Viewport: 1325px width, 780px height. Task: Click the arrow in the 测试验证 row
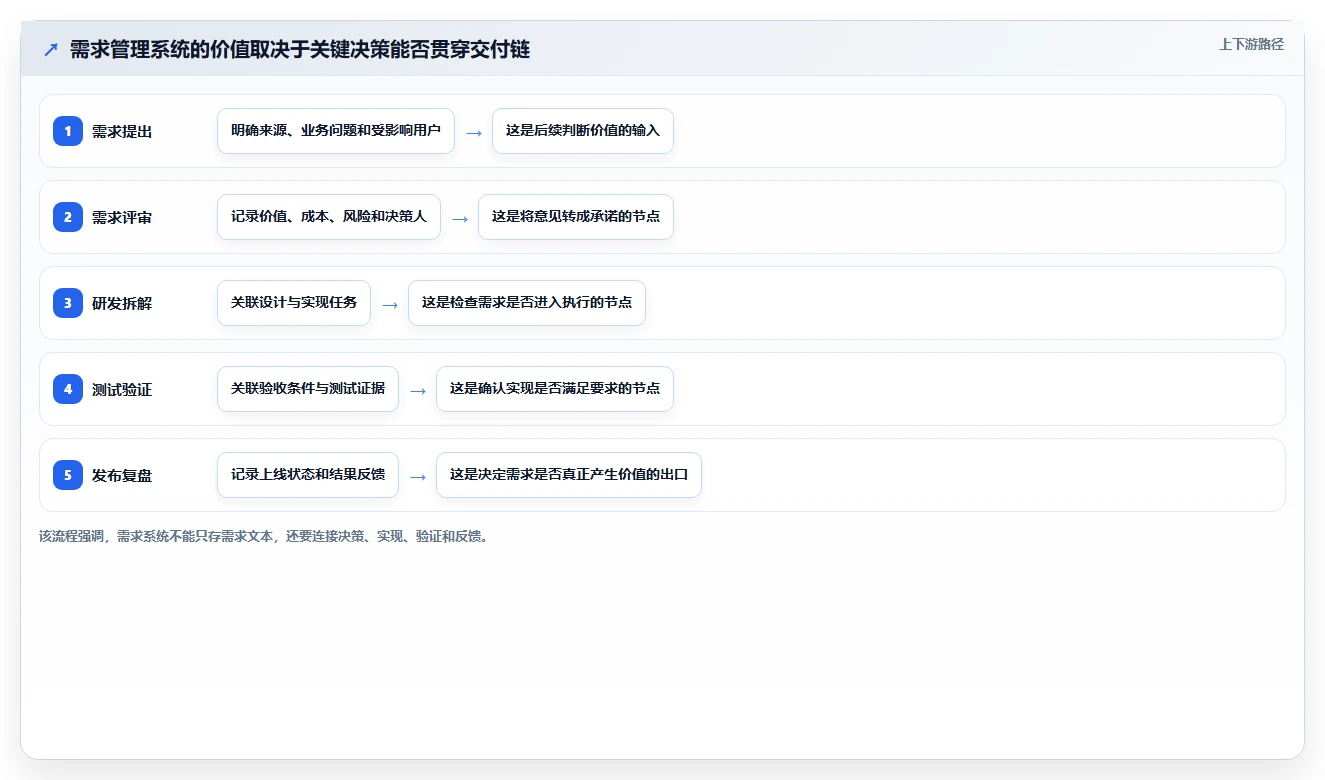point(418,390)
